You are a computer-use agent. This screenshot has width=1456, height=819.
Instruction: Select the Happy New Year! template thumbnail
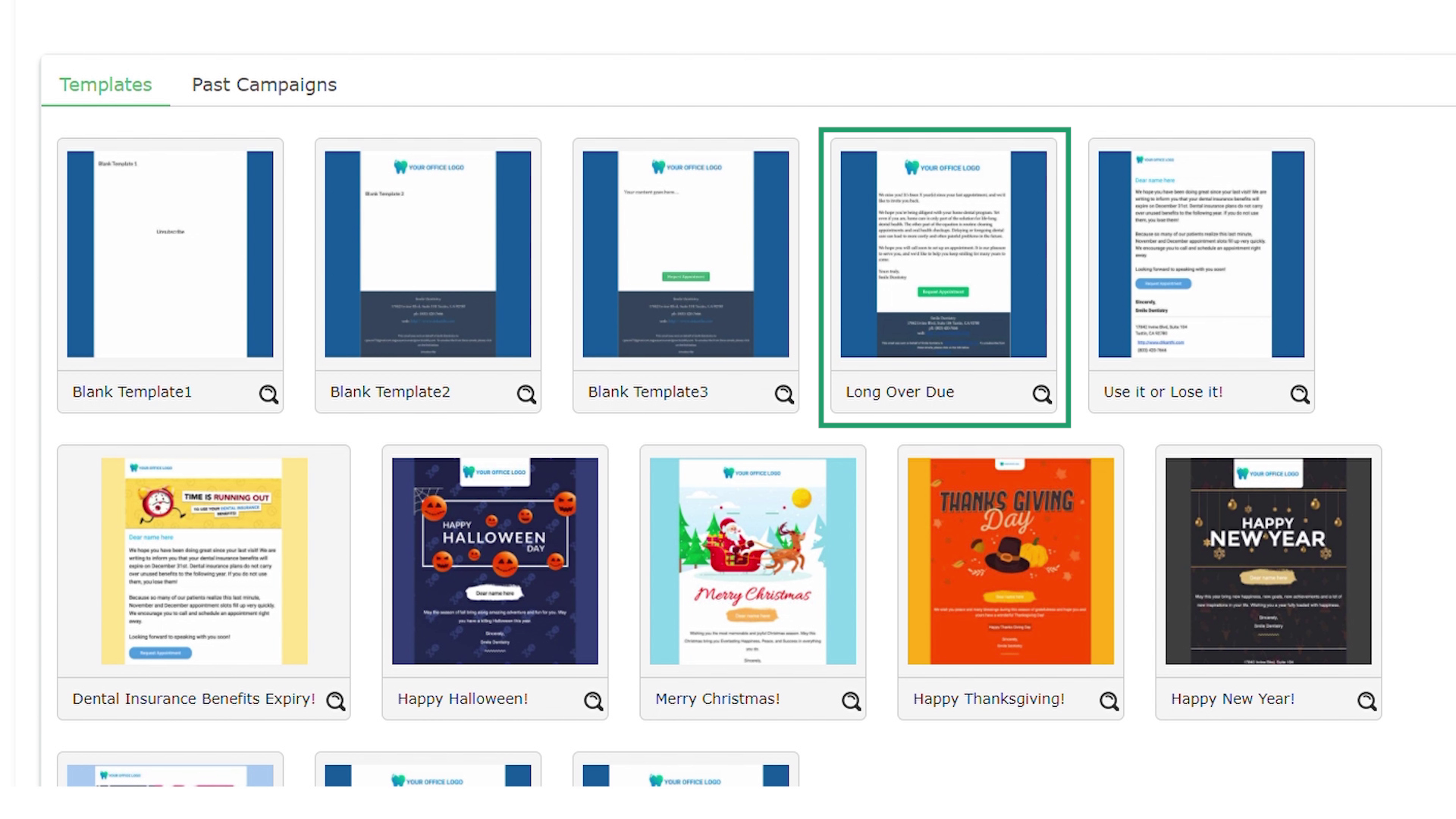[x=1268, y=560]
